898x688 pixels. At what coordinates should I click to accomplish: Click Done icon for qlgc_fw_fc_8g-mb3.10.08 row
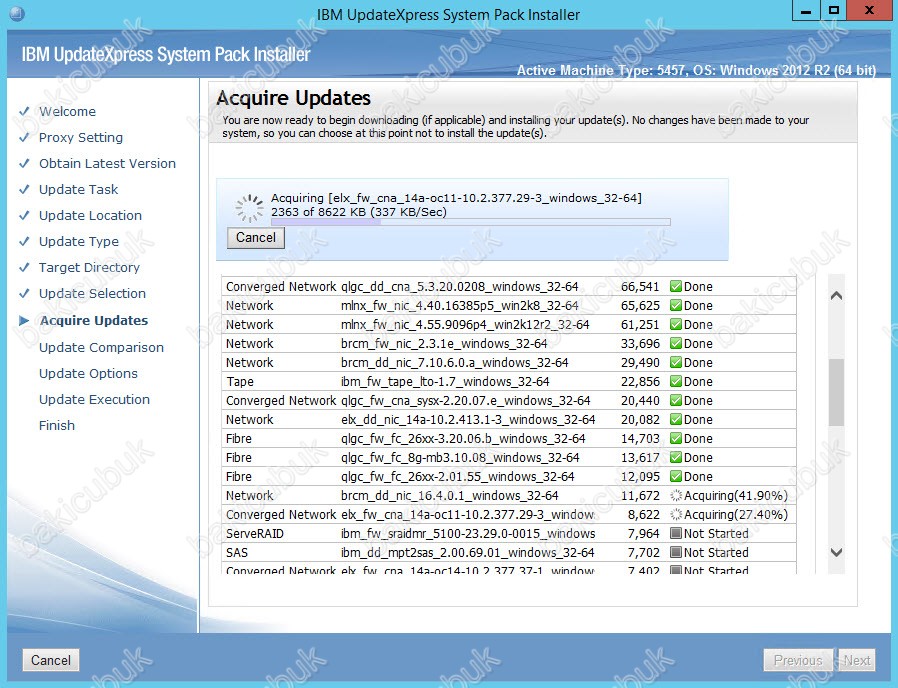pyautogui.click(x=676, y=457)
